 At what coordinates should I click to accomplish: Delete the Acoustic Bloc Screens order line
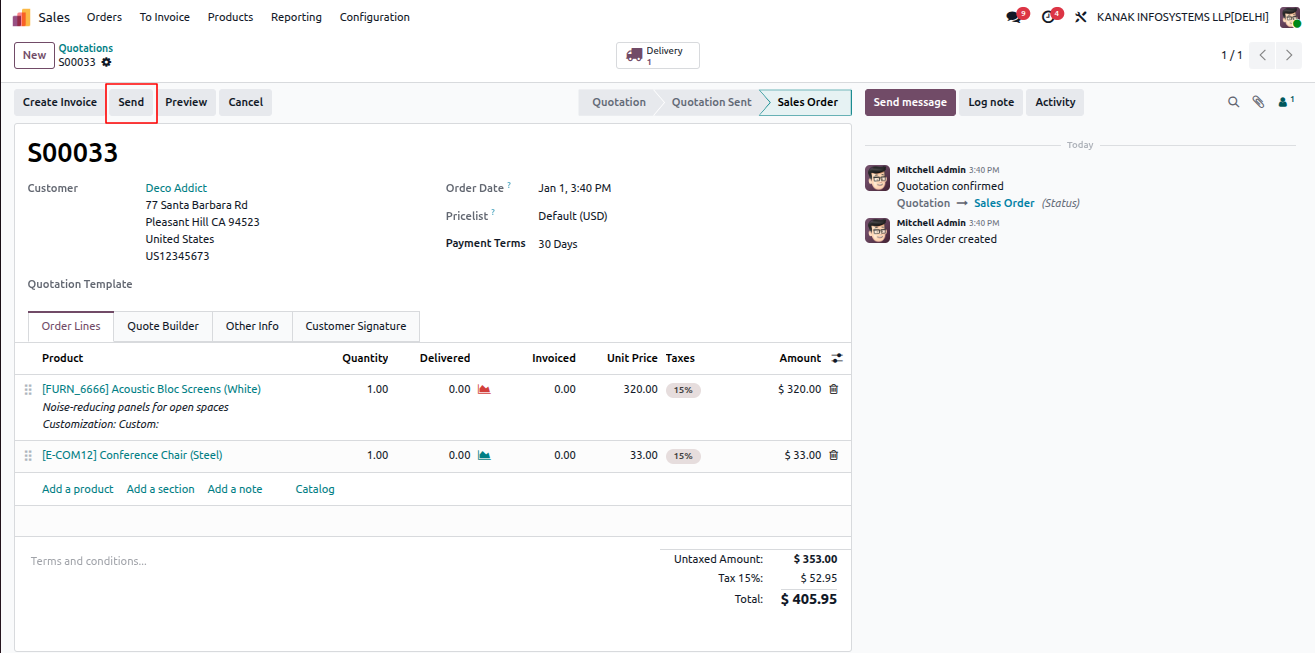[x=833, y=389]
